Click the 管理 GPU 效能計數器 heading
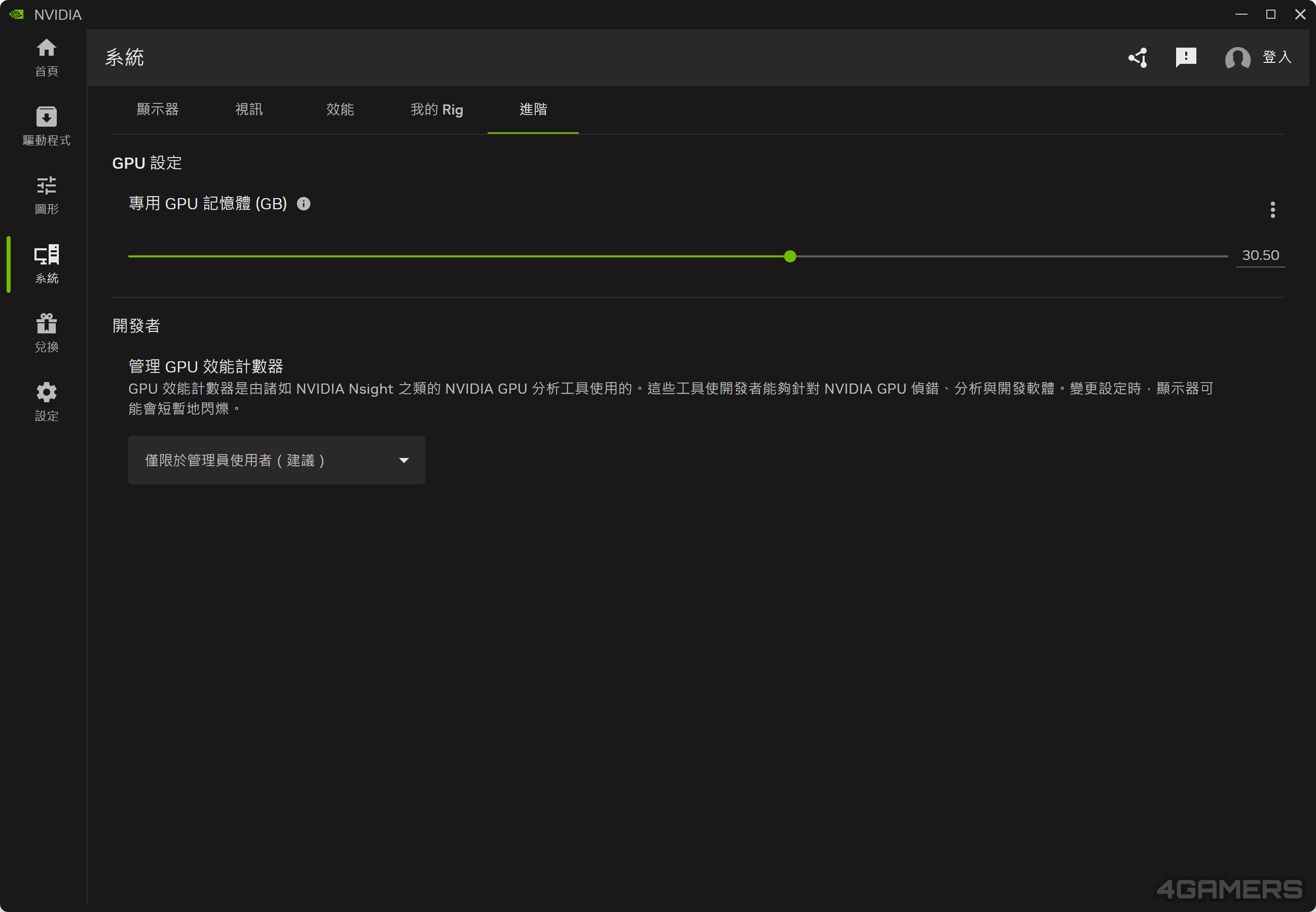 [x=206, y=366]
